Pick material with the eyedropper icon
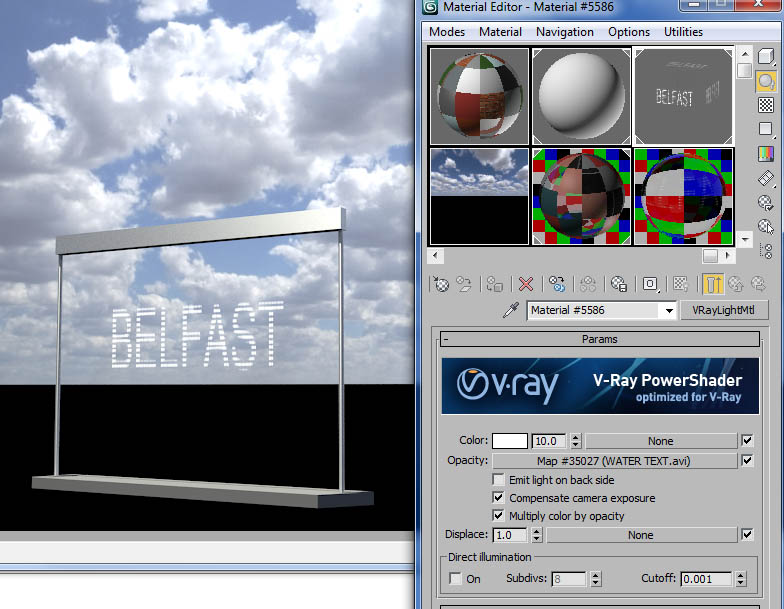The width and height of the screenshot is (784, 609). 510,310
